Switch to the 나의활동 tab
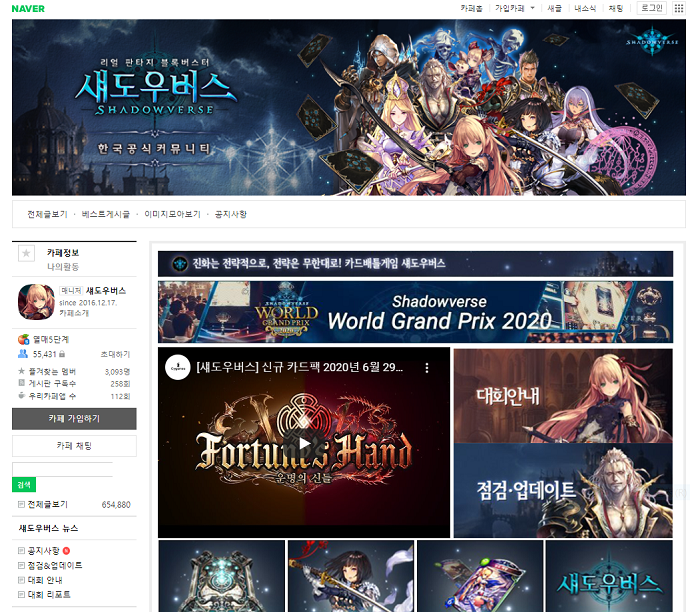Viewport: 690px width, 612px height. pos(63,267)
